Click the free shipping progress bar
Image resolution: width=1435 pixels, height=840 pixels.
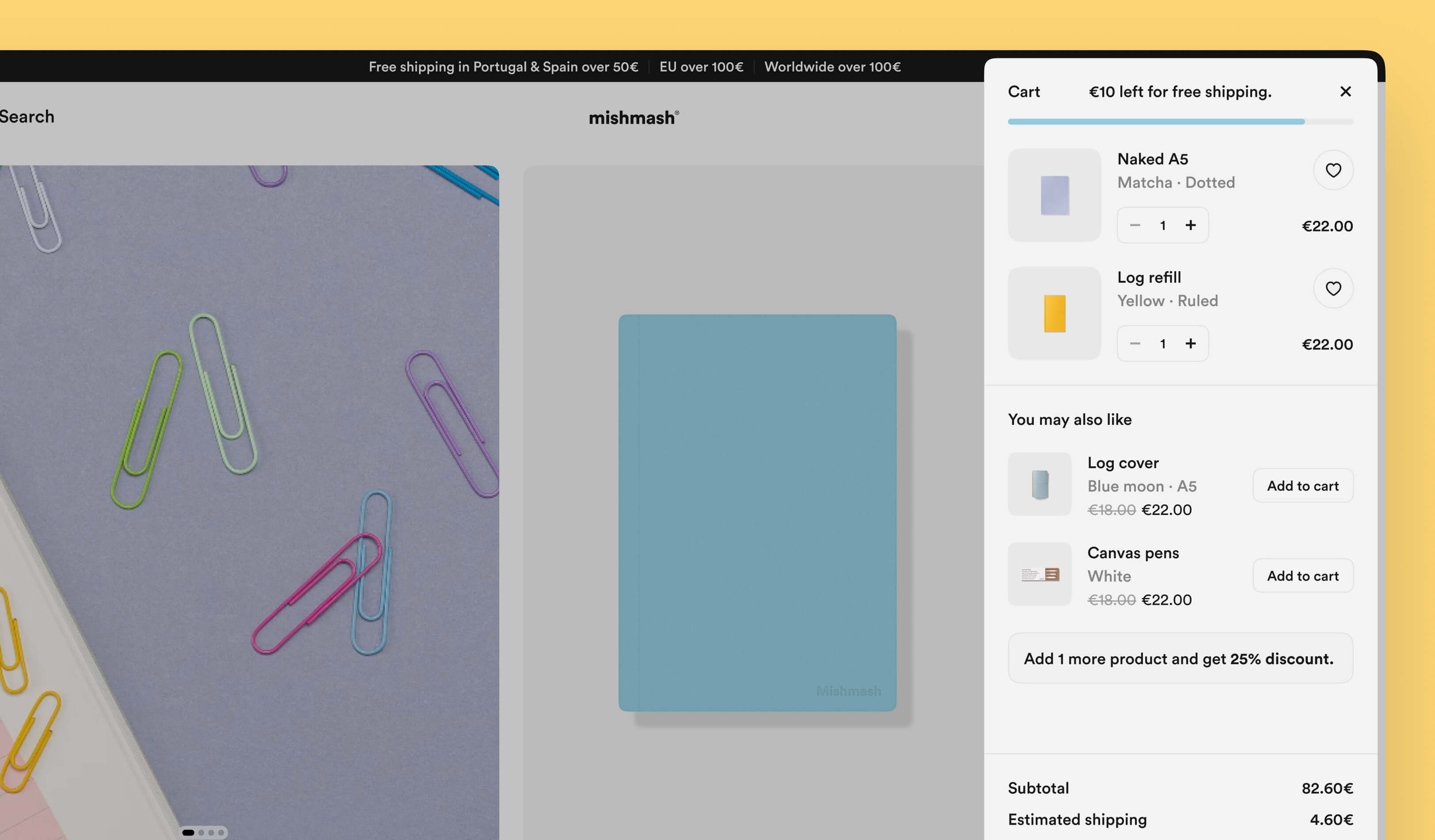pos(1180,122)
